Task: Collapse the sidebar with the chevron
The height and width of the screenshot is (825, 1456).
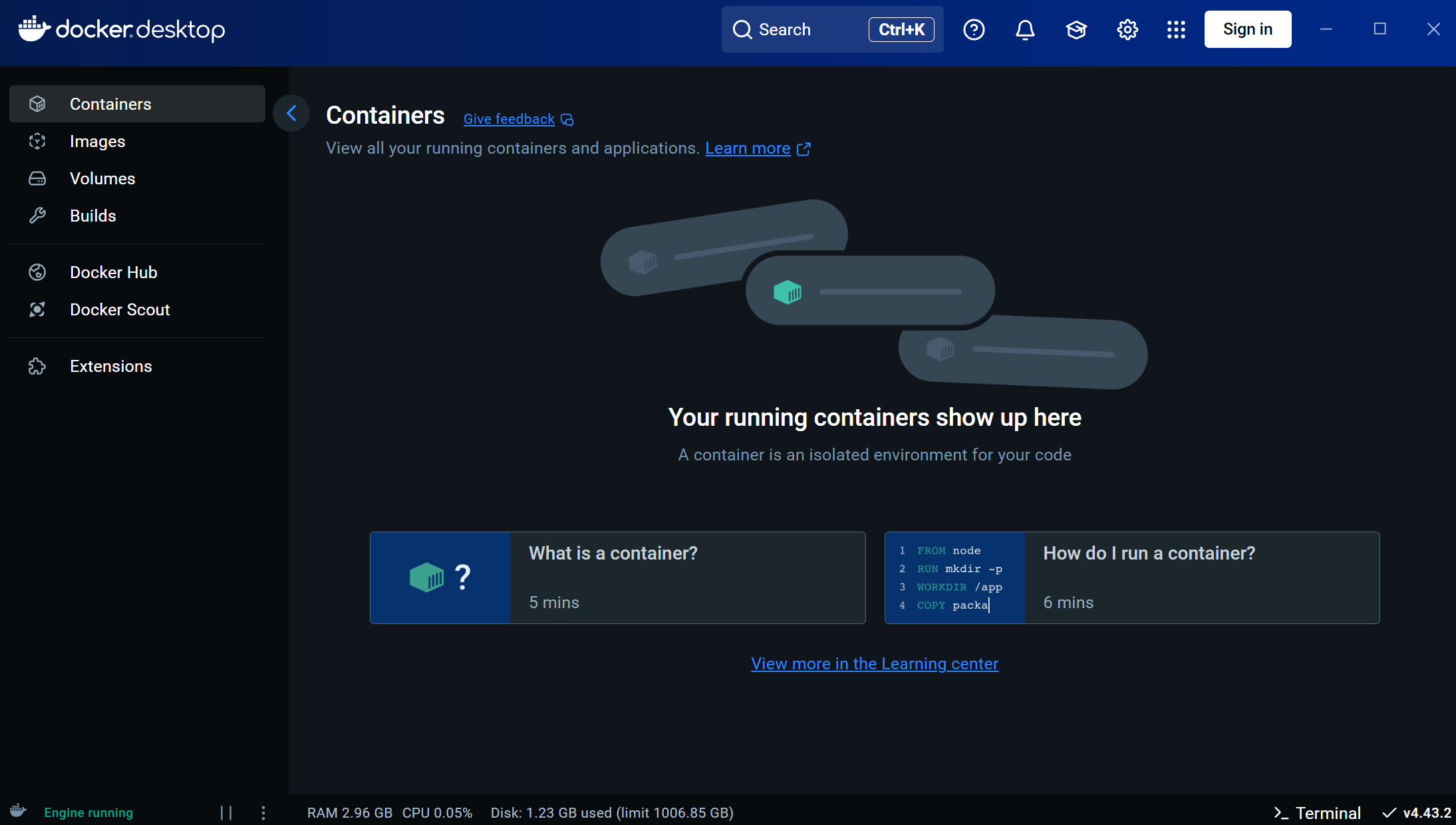Action: (x=291, y=113)
